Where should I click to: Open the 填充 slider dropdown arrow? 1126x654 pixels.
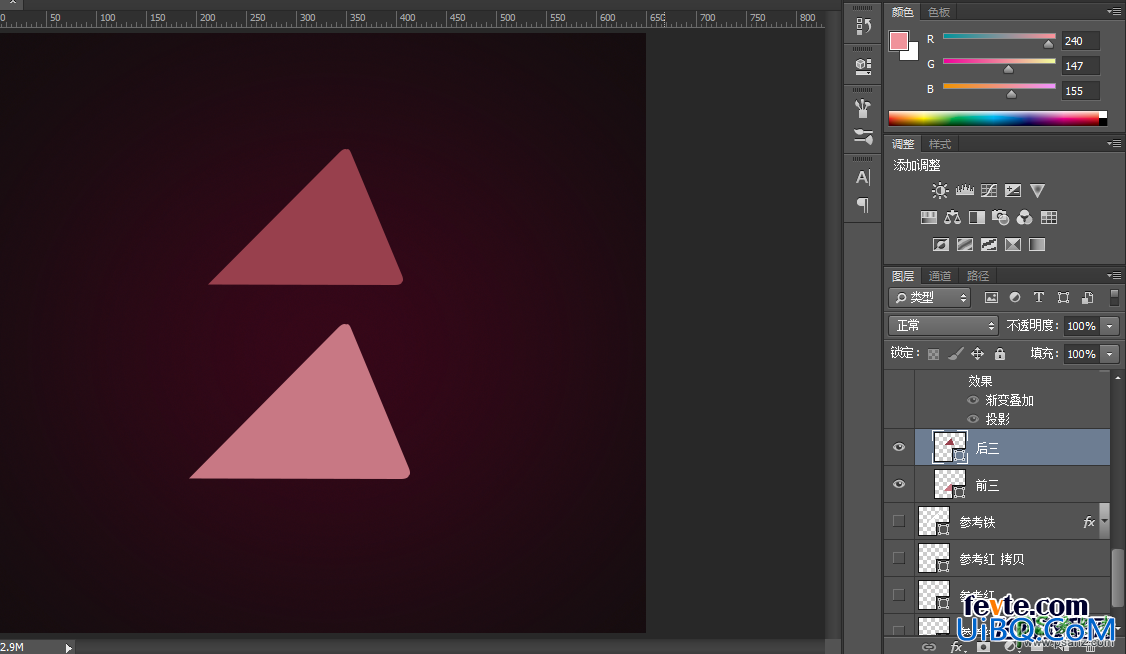click(x=1110, y=354)
